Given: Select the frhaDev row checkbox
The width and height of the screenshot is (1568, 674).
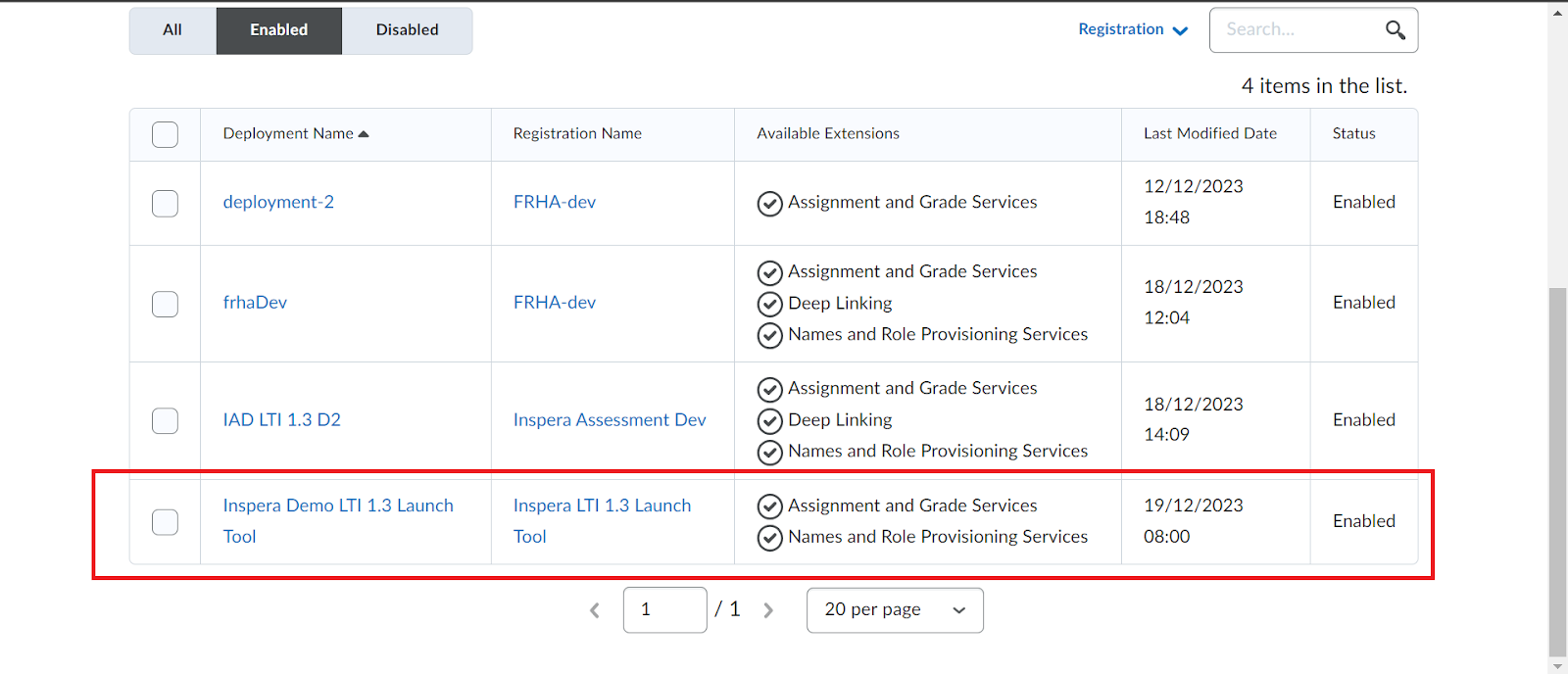Looking at the screenshot, I should coord(165,304).
